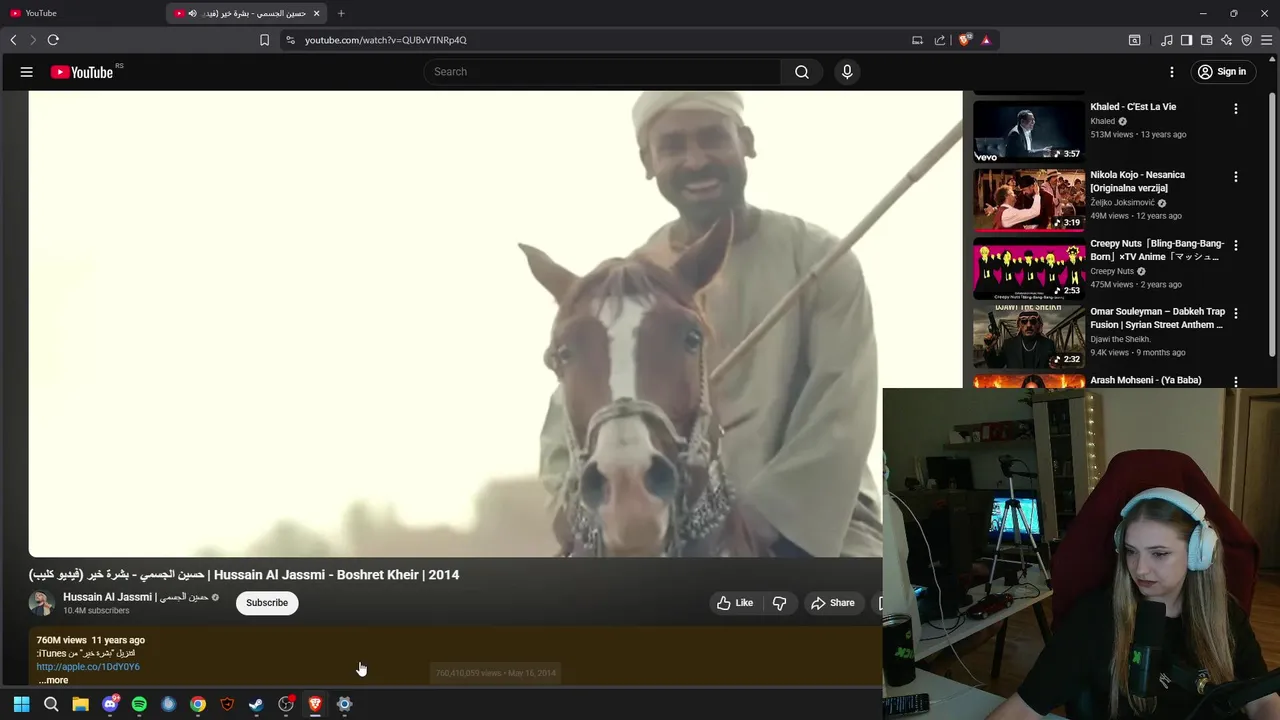
Task: Open File Explorer from taskbar
Action: click(x=80, y=704)
